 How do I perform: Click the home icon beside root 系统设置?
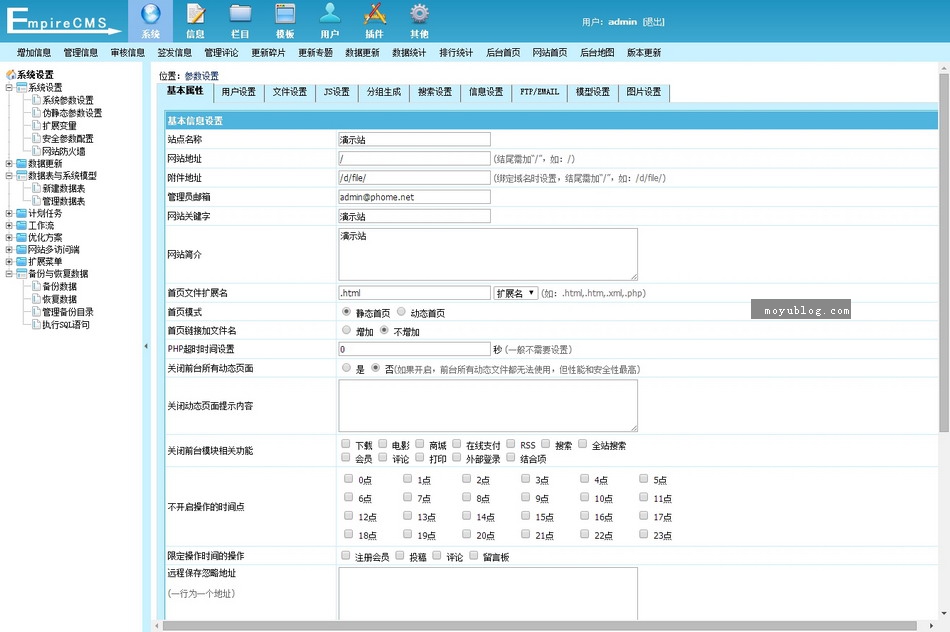pyautogui.click(x=10, y=75)
